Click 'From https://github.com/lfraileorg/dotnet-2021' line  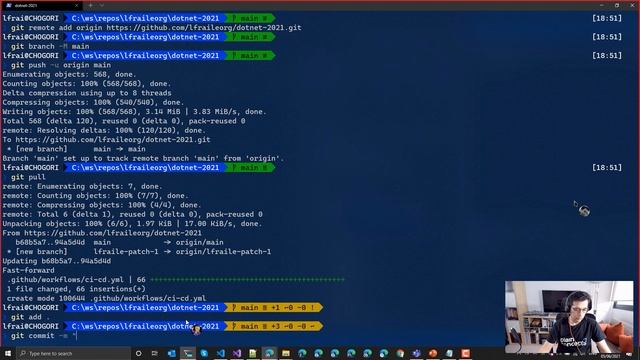coord(102,233)
